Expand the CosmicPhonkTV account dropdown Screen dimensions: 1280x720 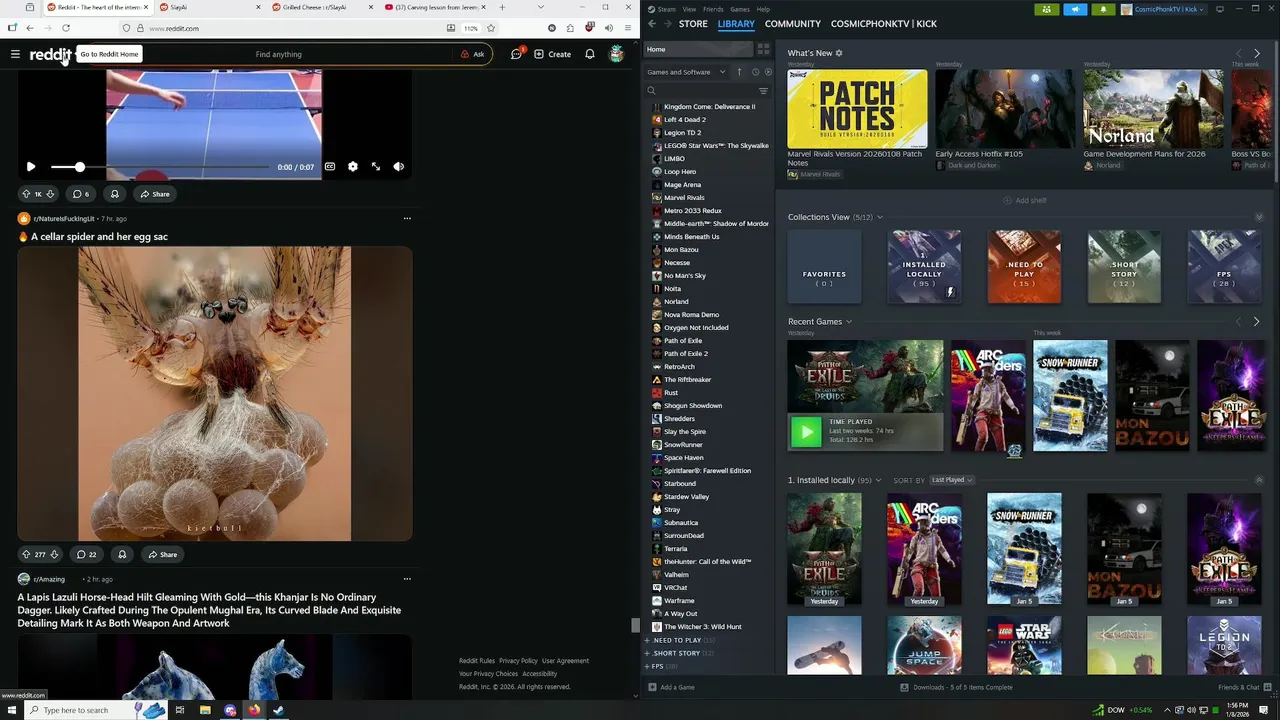pos(1164,9)
